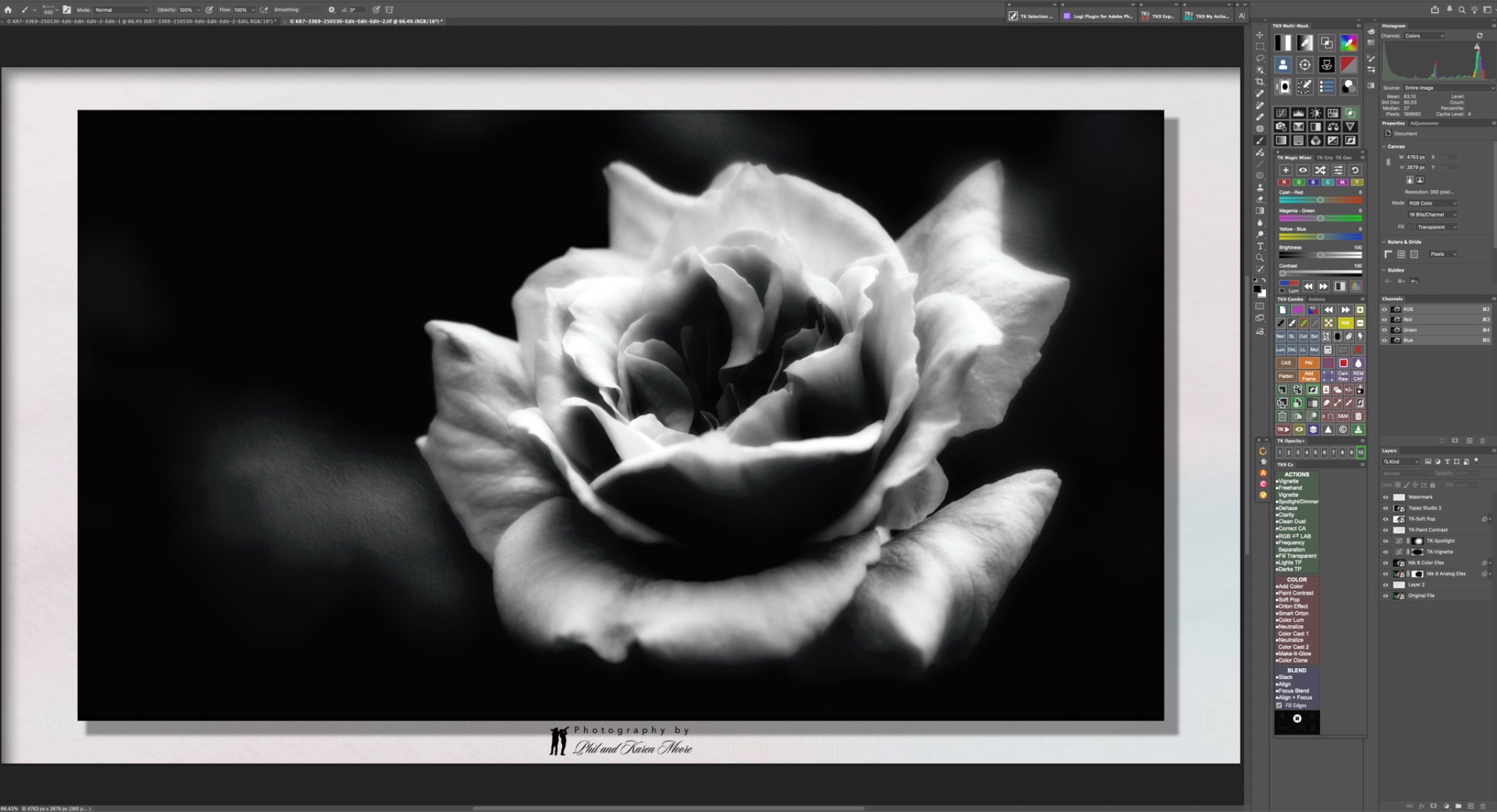
Task: Click the TK Magic Mixer shuffle icon
Action: click(1320, 170)
